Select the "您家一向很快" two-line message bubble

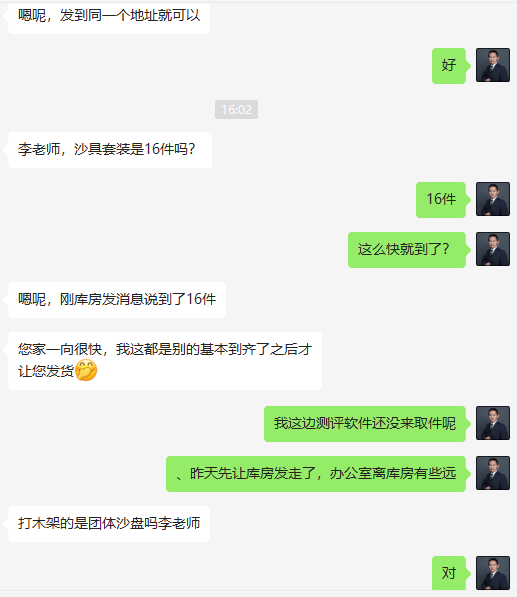tap(165, 361)
